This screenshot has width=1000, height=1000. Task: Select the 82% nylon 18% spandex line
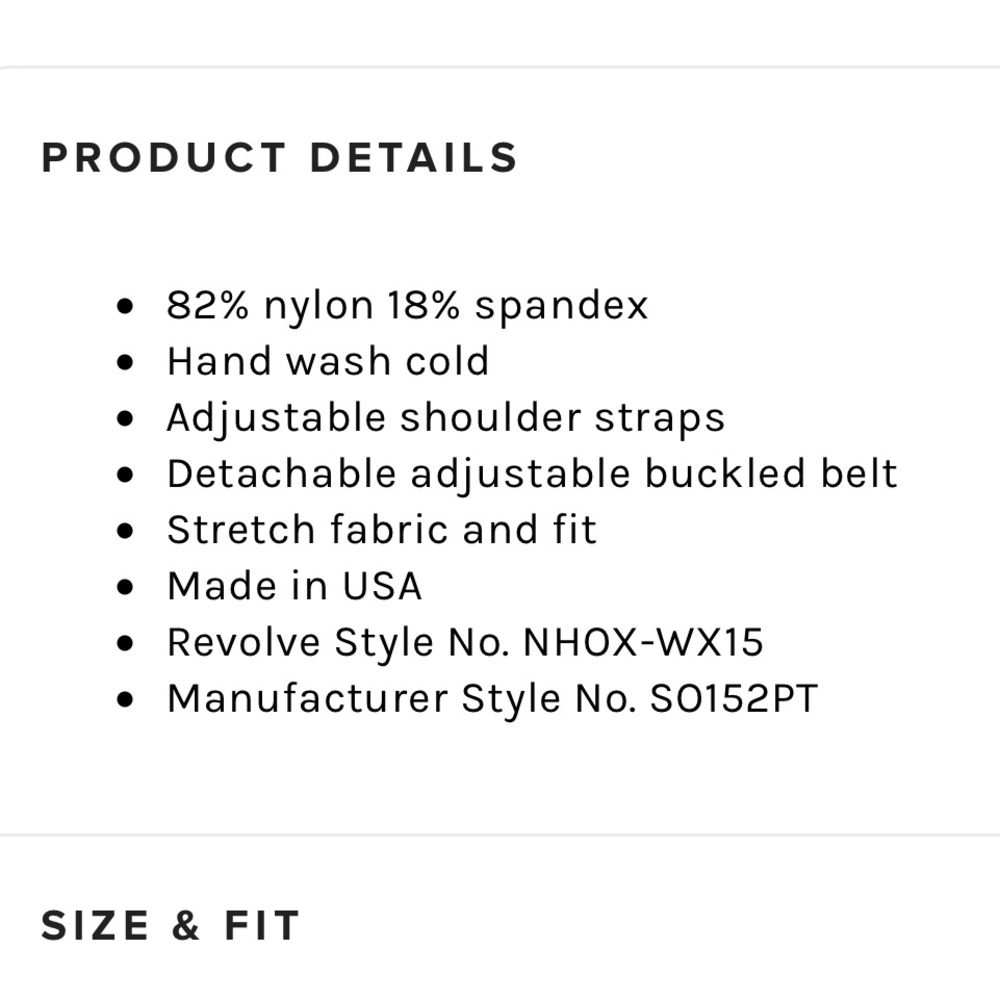click(408, 305)
